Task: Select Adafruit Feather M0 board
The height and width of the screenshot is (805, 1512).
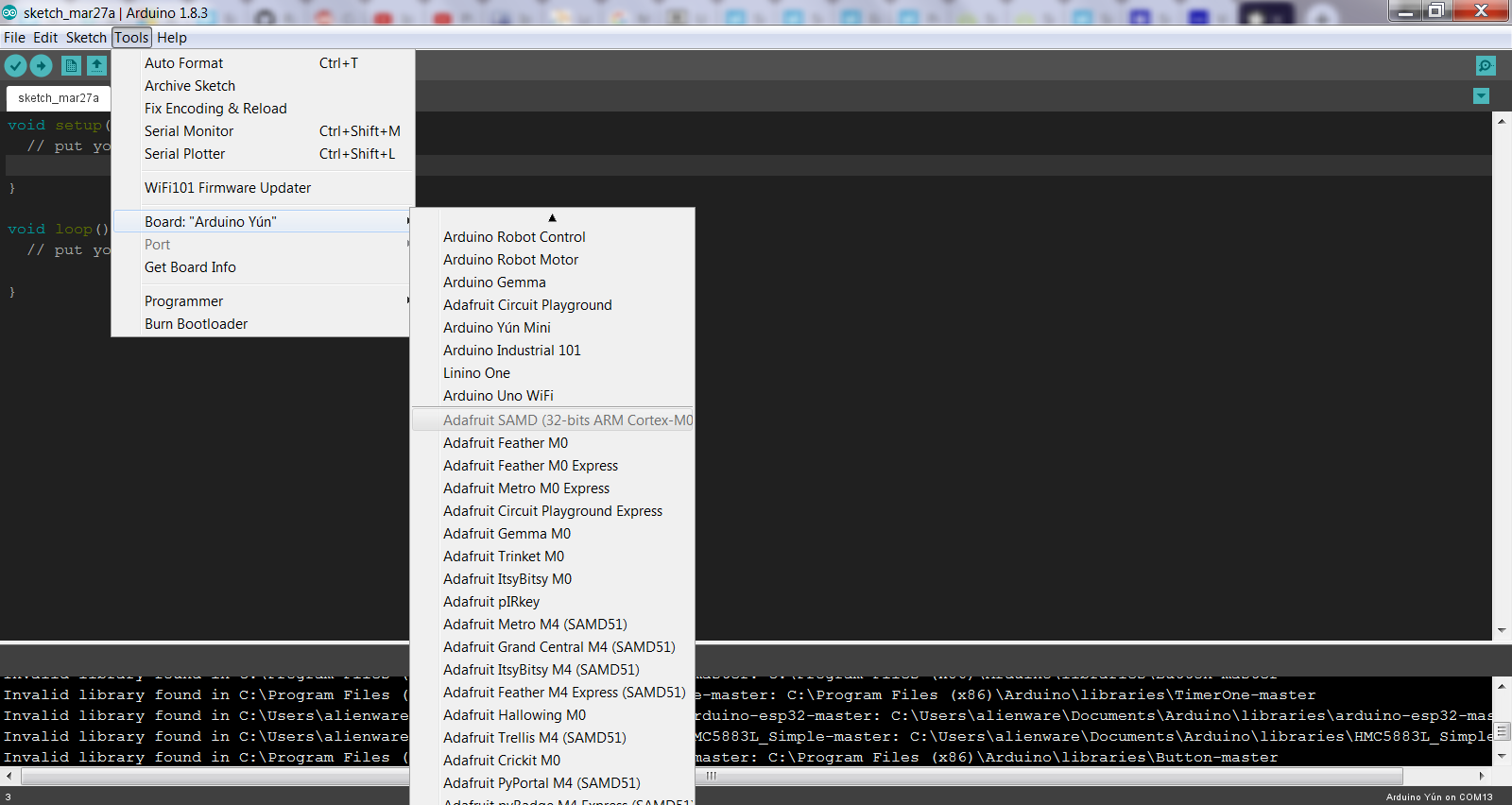Action: [553, 443]
